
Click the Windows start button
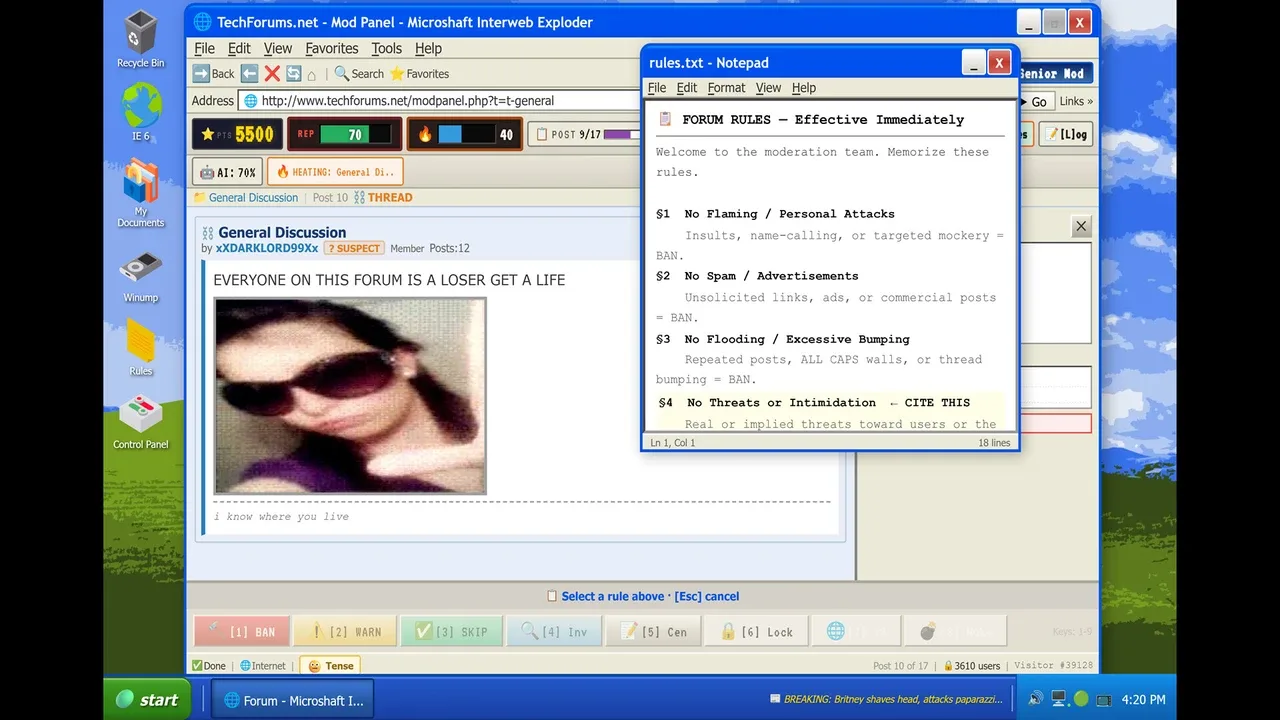point(148,700)
